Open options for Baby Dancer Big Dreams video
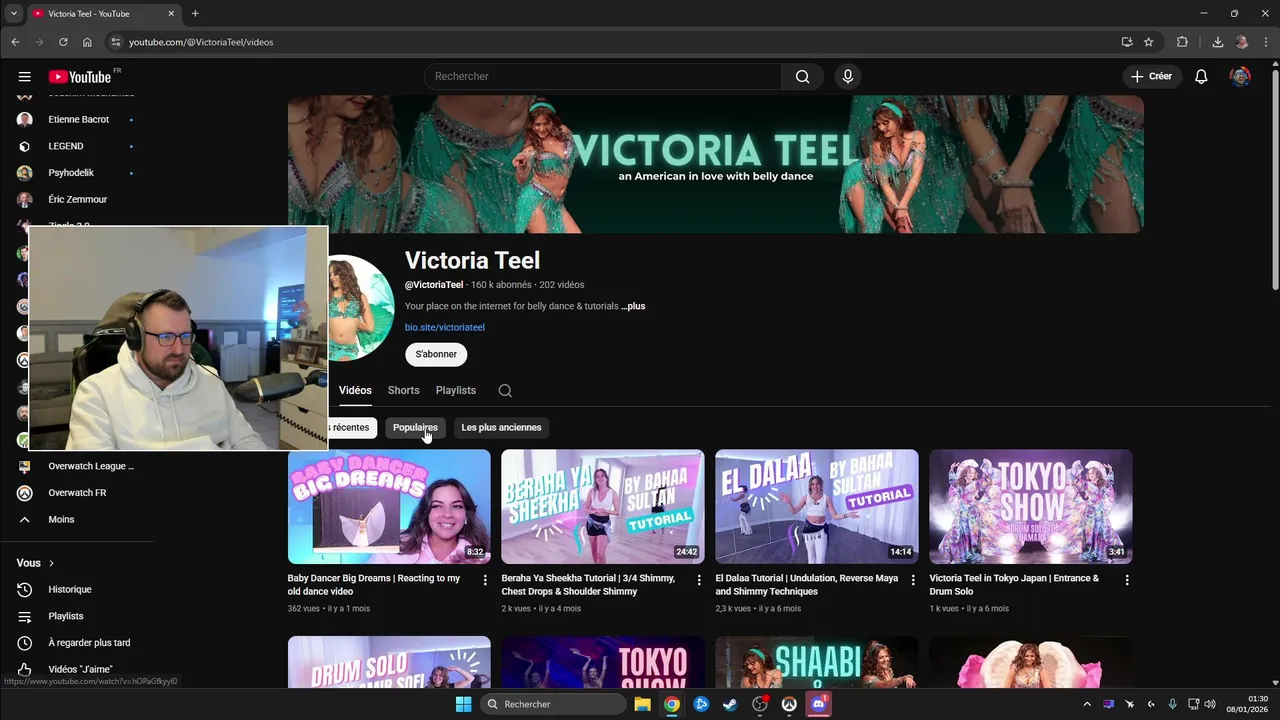The height and width of the screenshot is (720, 1280). pyautogui.click(x=485, y=580)
